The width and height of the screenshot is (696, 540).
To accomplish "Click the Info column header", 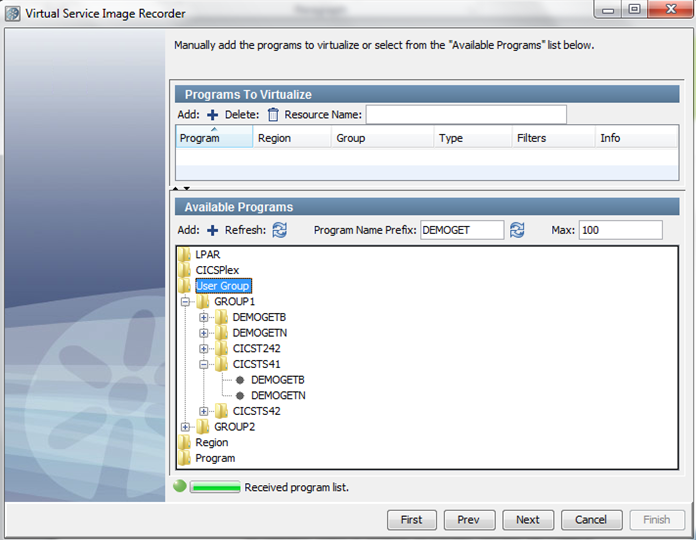I will click(637, 138).
